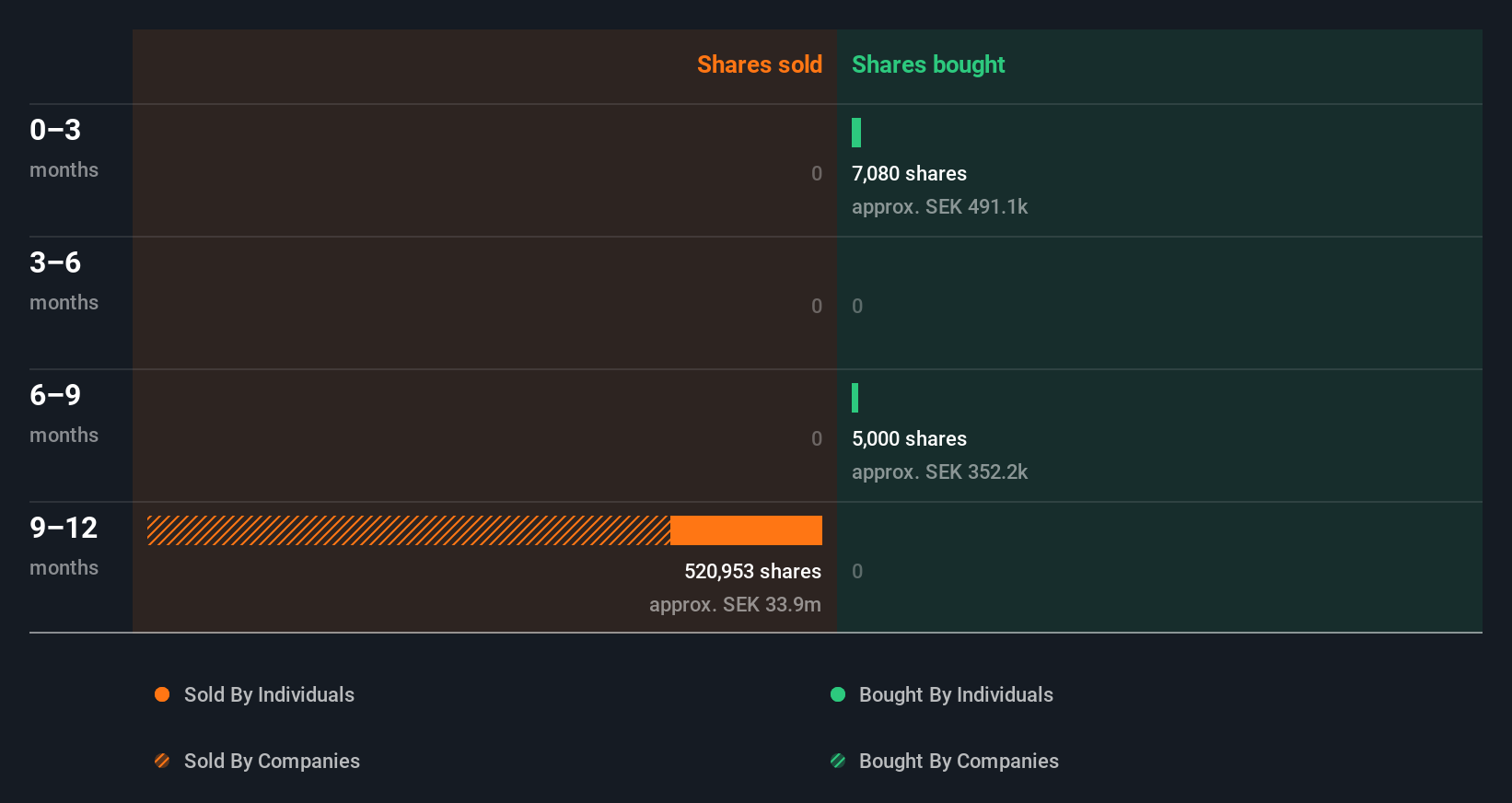The width and height of the screenshot is (1512, 803).
Task: Click the 6–9 months row label
Action: click(x=64, y=413)
